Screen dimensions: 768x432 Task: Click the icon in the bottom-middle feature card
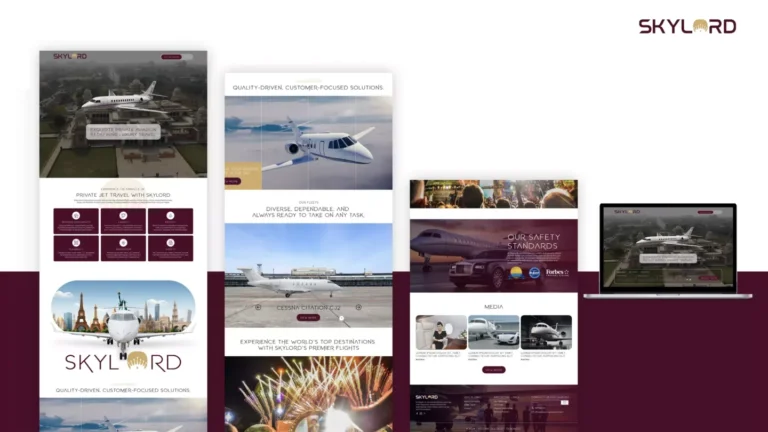coord(123,242)
